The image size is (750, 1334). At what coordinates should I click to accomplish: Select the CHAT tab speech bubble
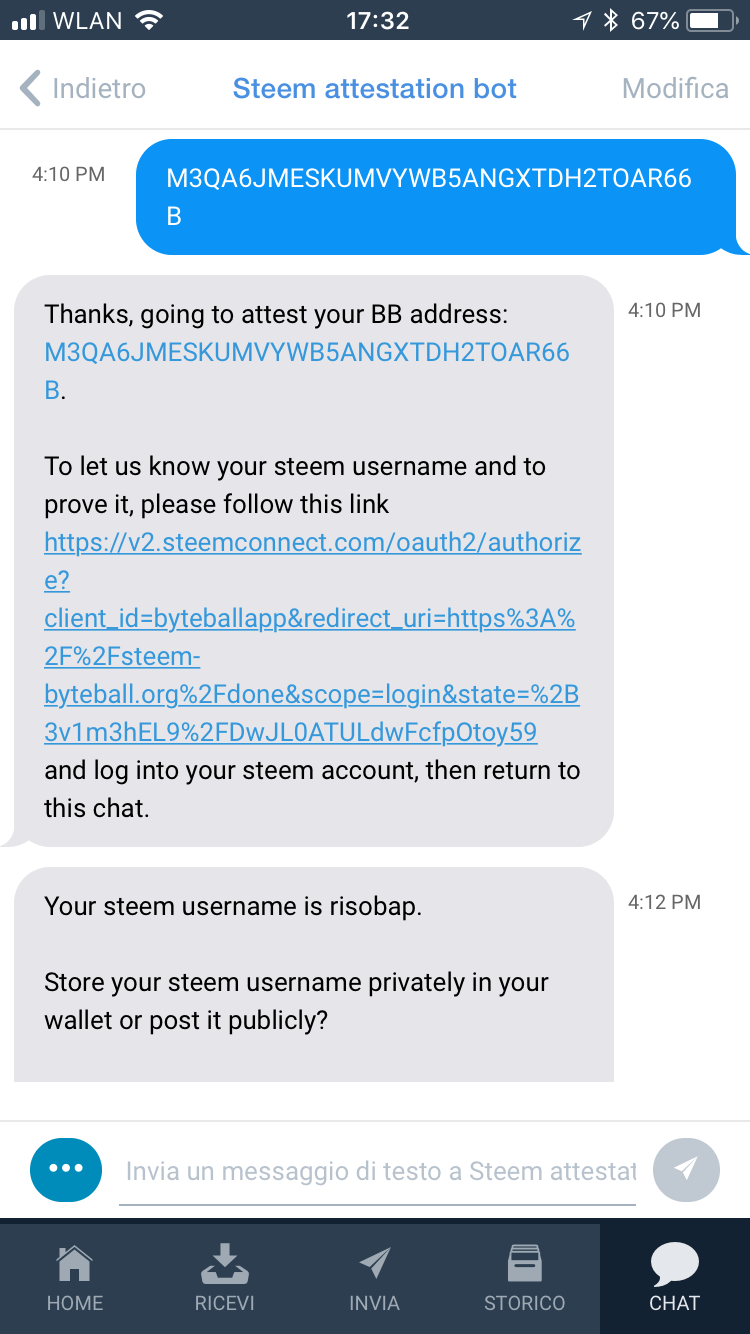pos(675,1264)
